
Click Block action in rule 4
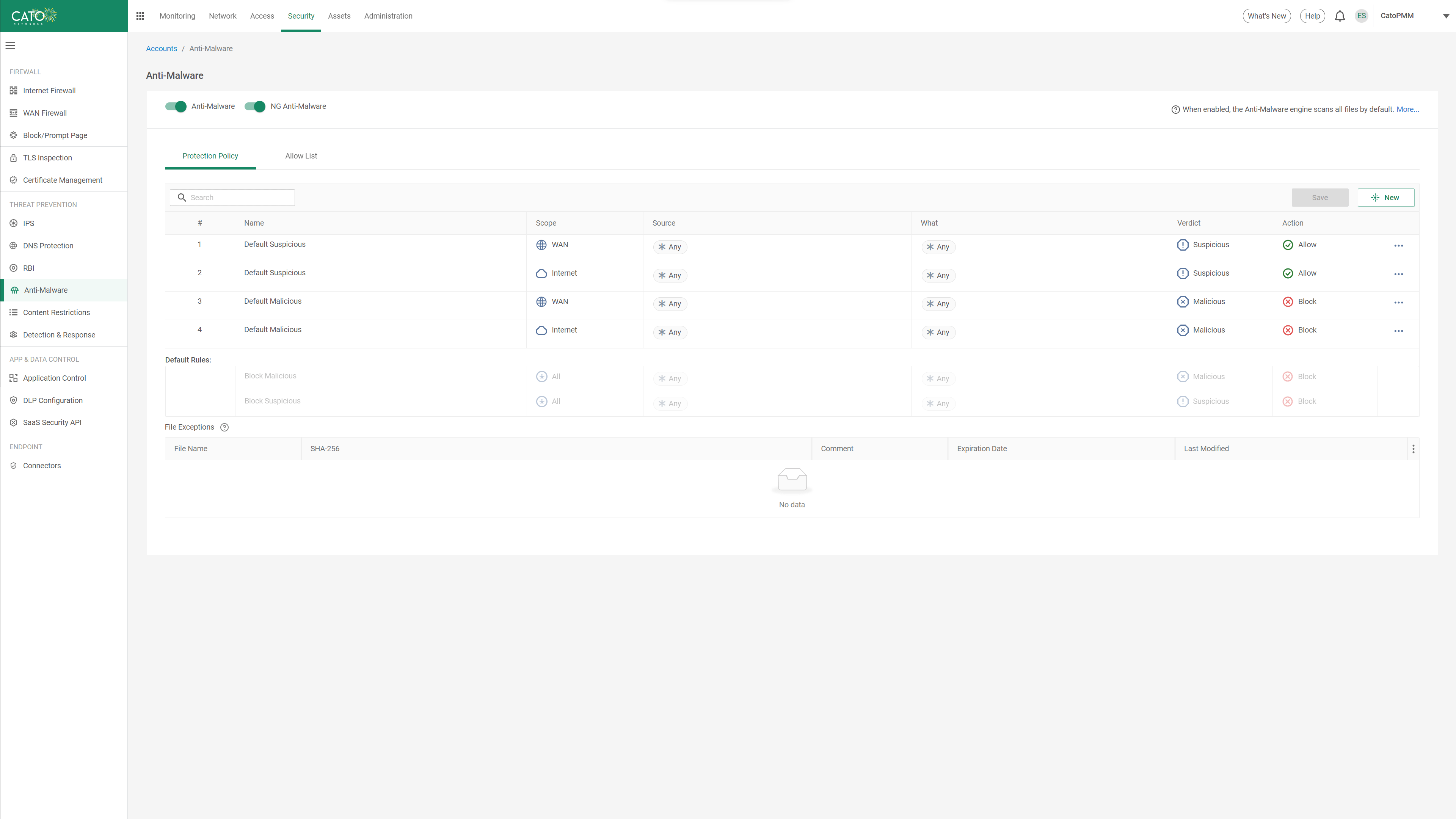click(x=1299, y=330)
